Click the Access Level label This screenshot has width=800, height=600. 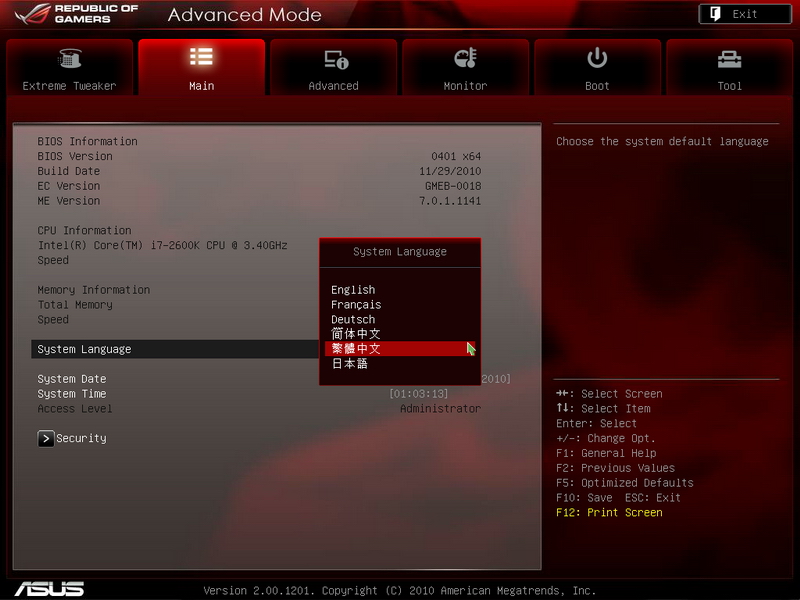point(74,409)
